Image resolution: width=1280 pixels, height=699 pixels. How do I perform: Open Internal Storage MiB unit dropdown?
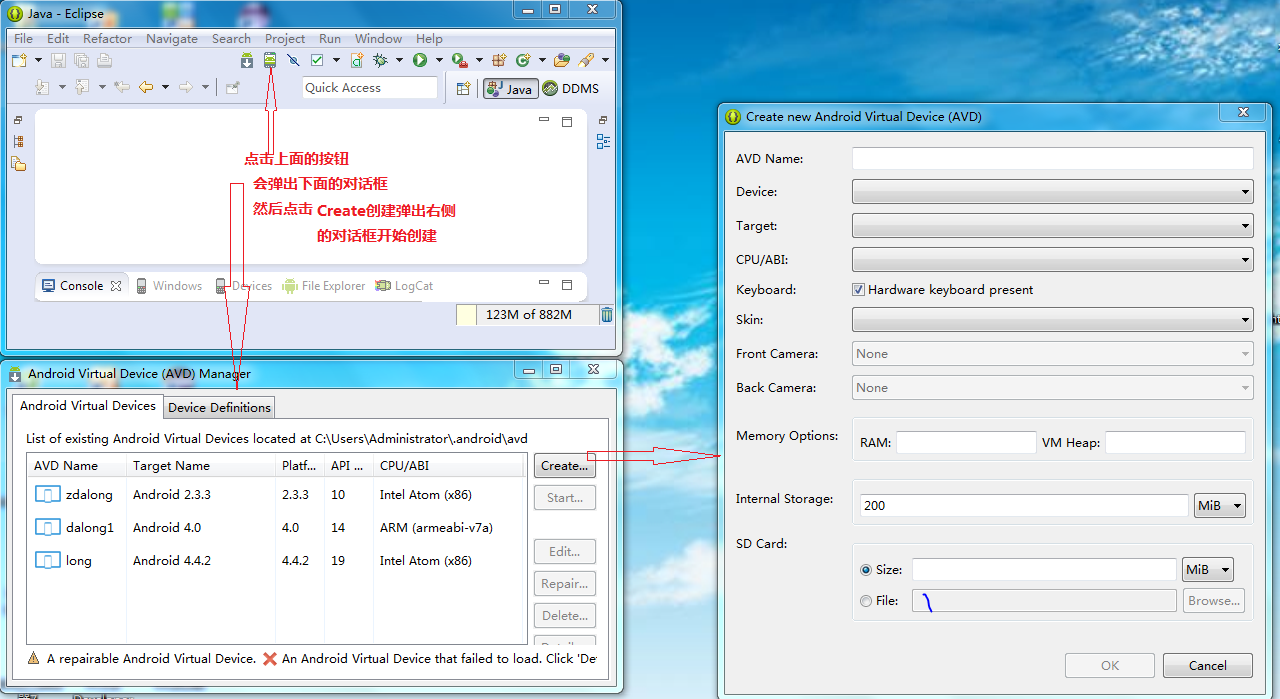tap(1220, 505)
